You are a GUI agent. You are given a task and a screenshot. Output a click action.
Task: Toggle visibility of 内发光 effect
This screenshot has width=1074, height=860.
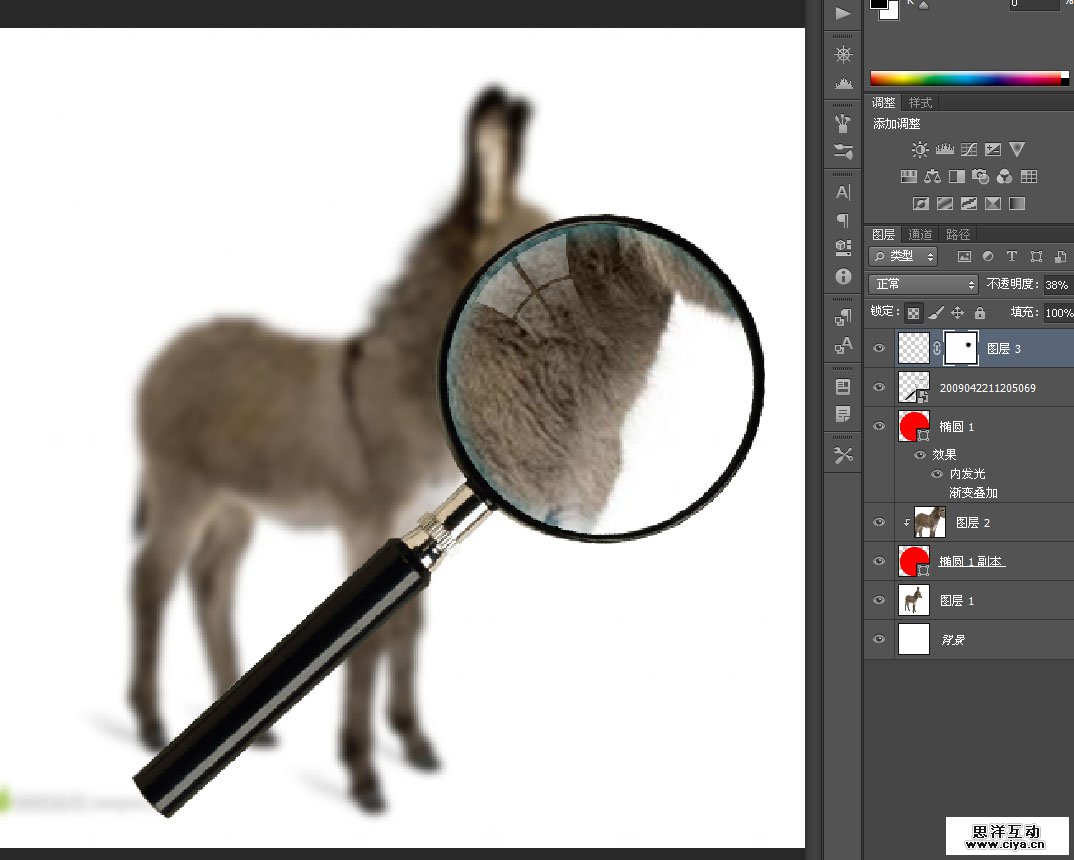click(x=937, y=474)
